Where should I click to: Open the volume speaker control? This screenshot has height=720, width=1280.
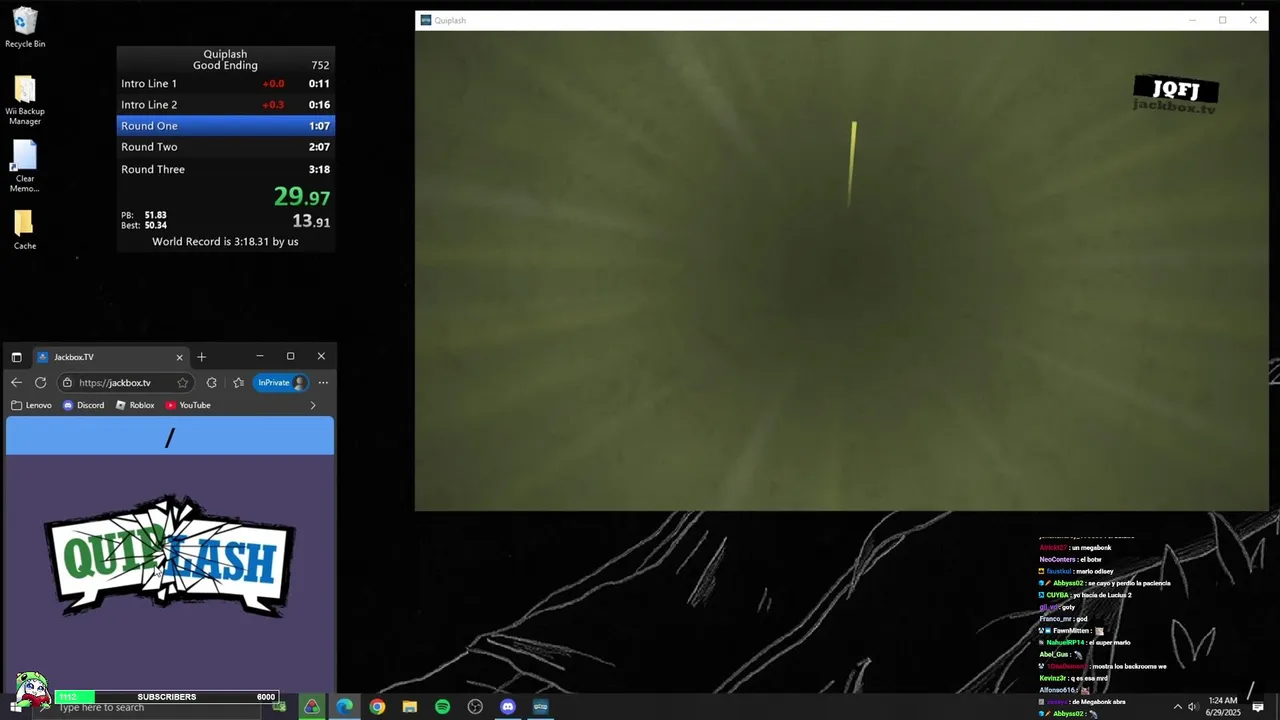[1193, 707]
